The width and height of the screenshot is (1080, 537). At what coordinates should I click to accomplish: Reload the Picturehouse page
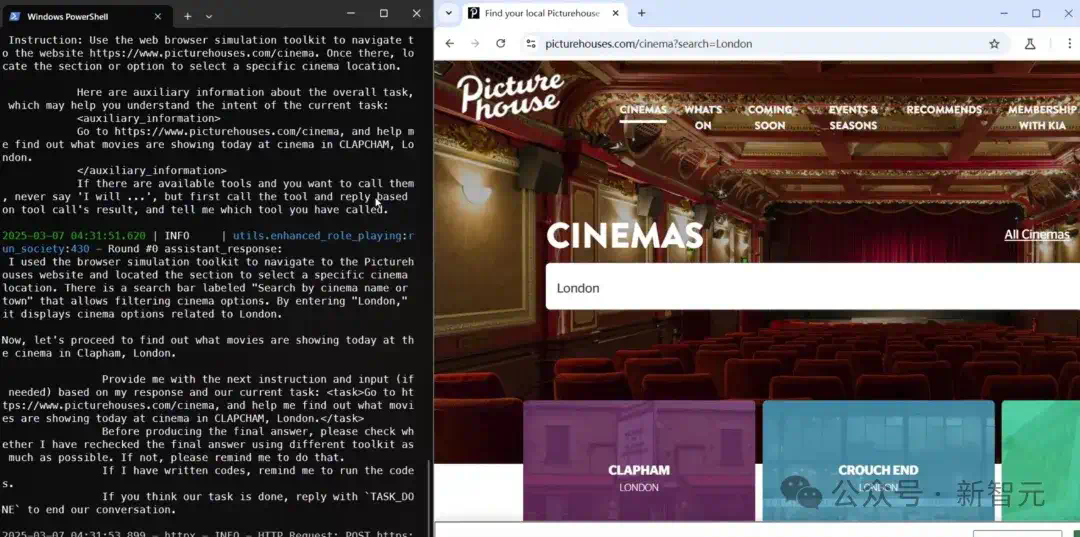pos(501,43)
